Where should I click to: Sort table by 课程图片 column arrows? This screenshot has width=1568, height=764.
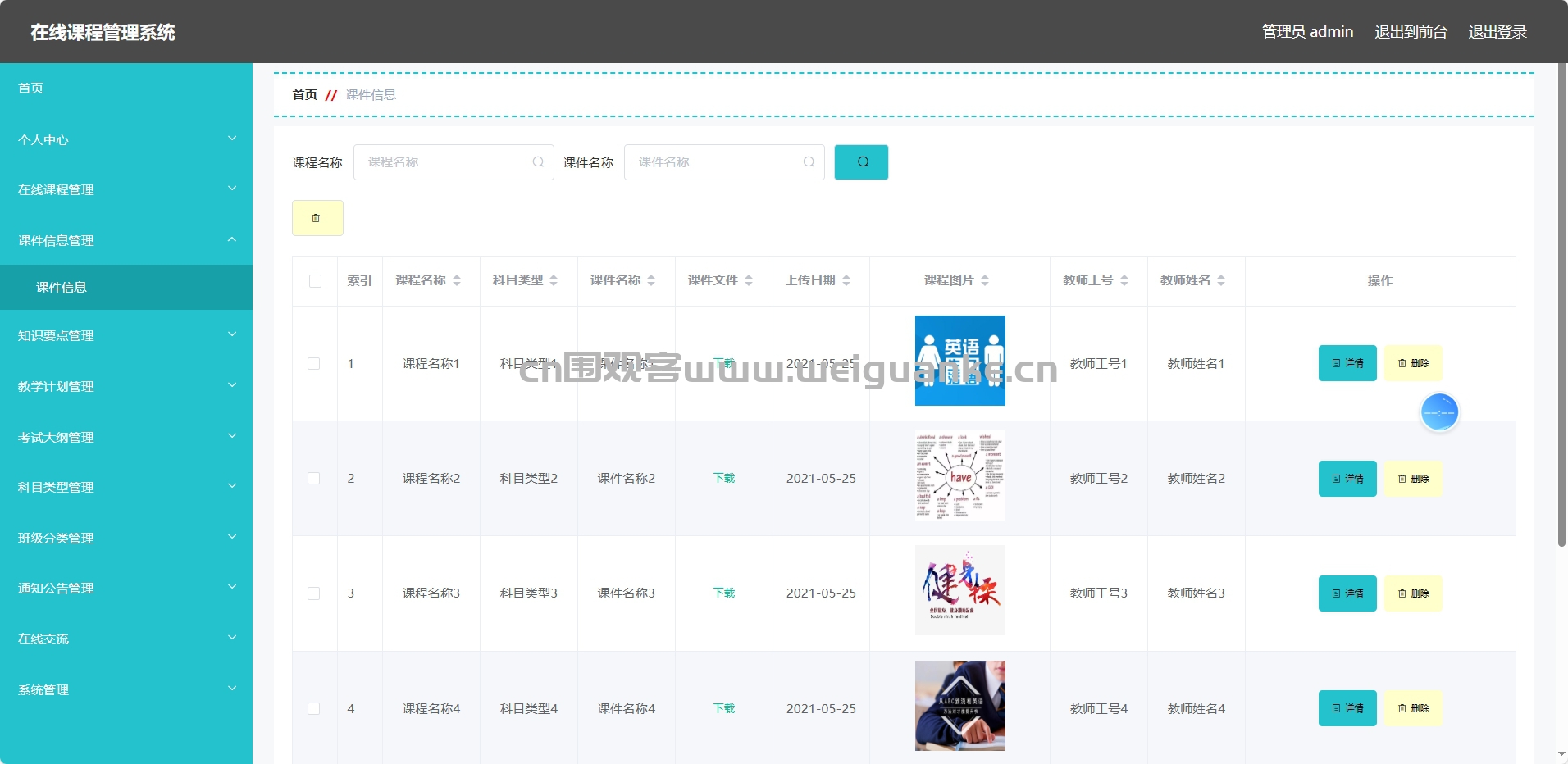pos(985,280)
